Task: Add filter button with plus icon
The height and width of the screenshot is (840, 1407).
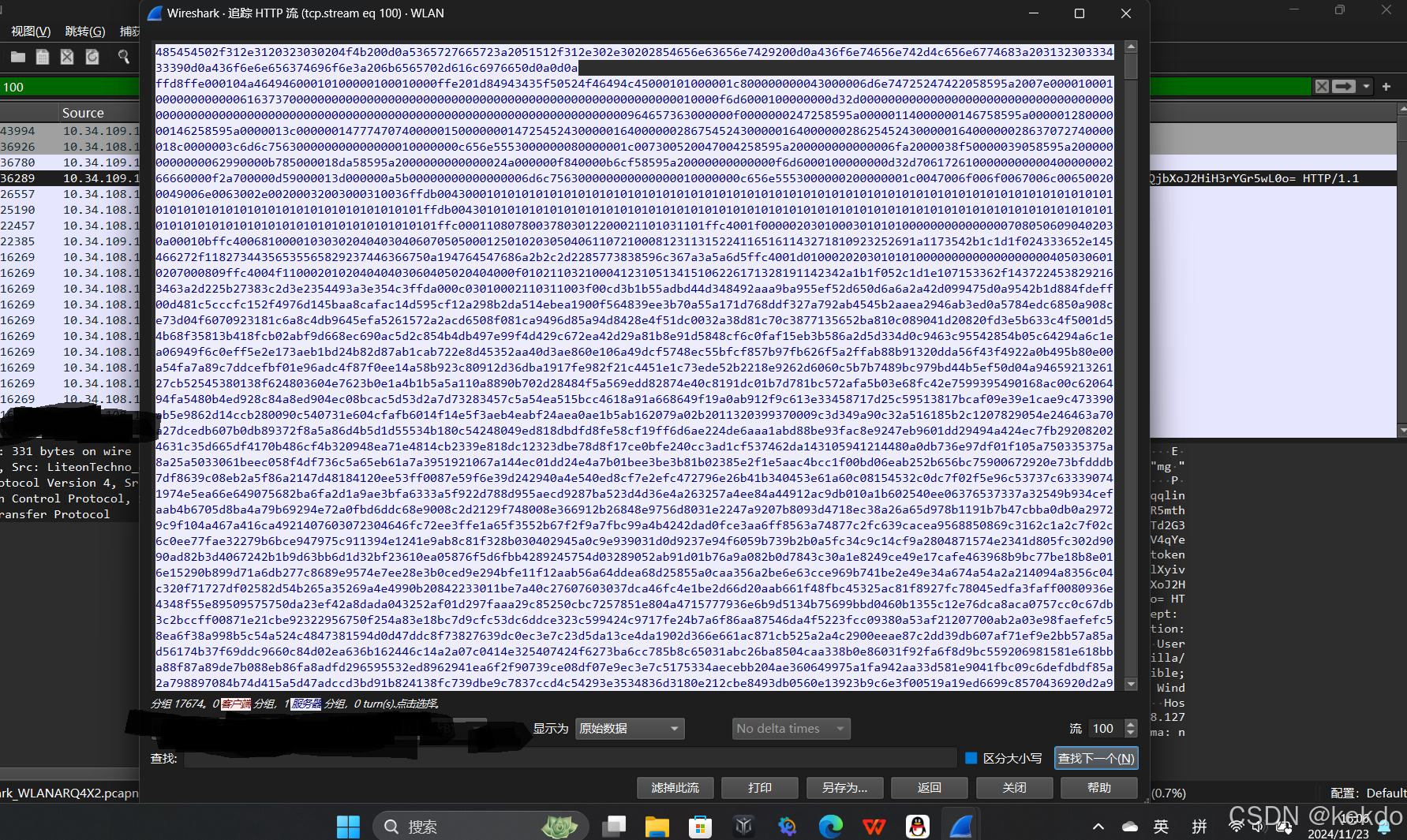Action: 1386,87
